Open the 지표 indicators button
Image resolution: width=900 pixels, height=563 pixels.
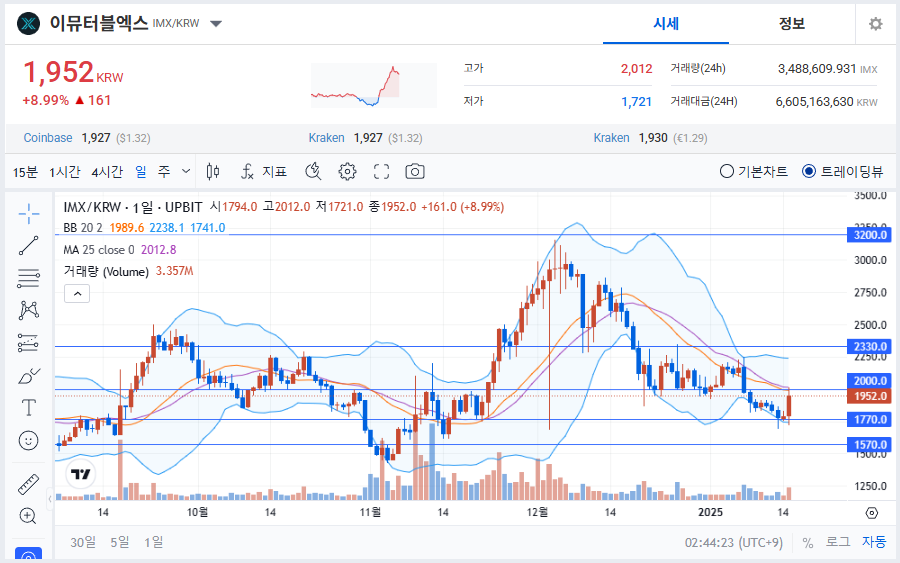click(264, 172)
